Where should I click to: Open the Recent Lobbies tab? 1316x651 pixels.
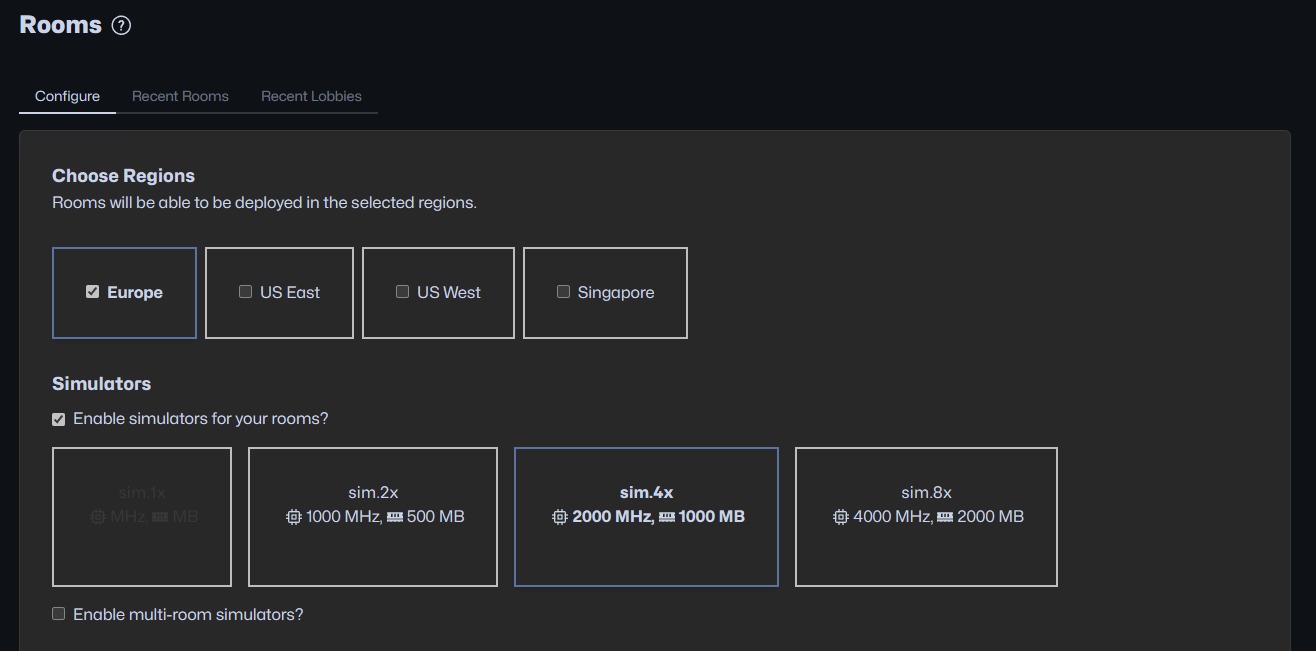pos(311,96)
